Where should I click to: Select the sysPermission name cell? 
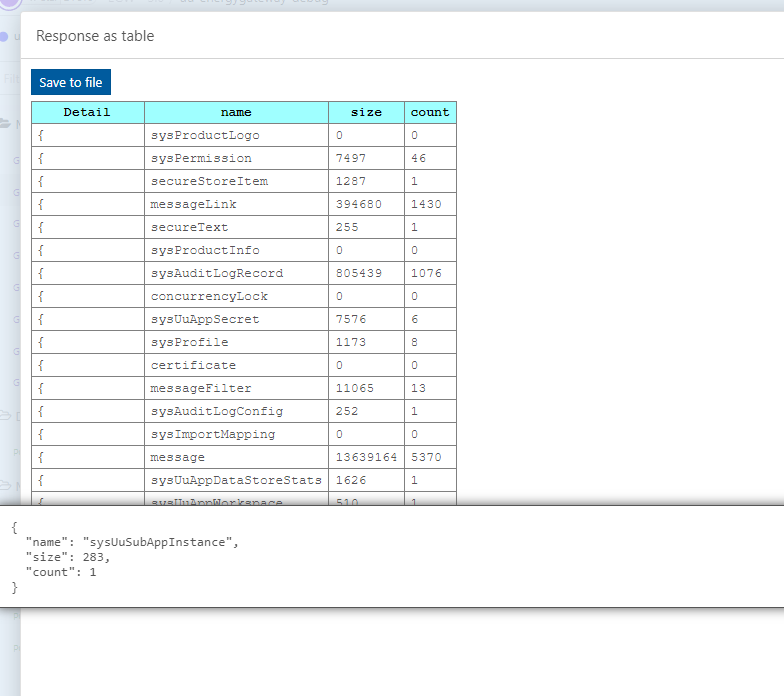(x=236, y=158)
